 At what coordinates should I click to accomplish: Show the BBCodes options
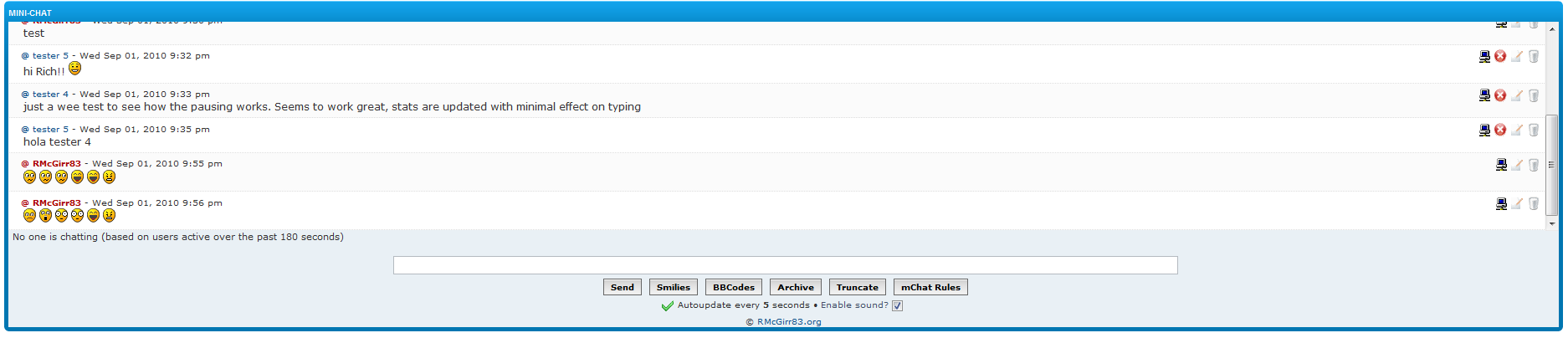point(733,287)
